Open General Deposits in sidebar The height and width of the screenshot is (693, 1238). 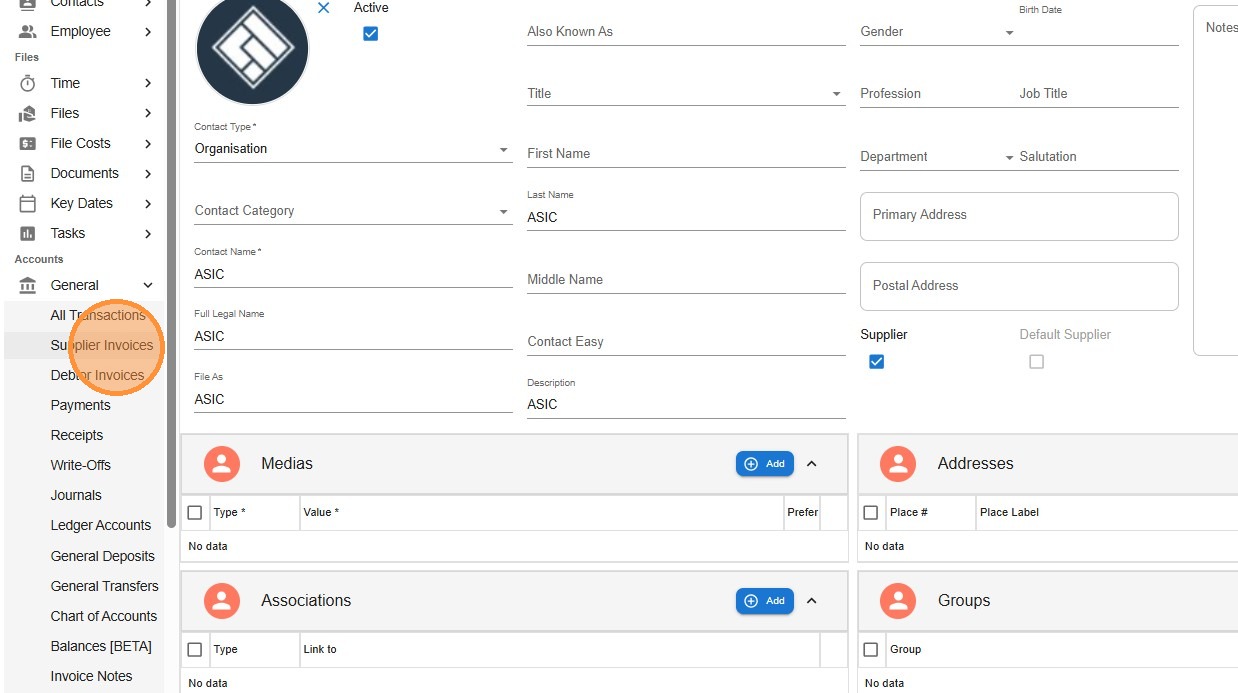pyautogui.click(x=103, y=556)
